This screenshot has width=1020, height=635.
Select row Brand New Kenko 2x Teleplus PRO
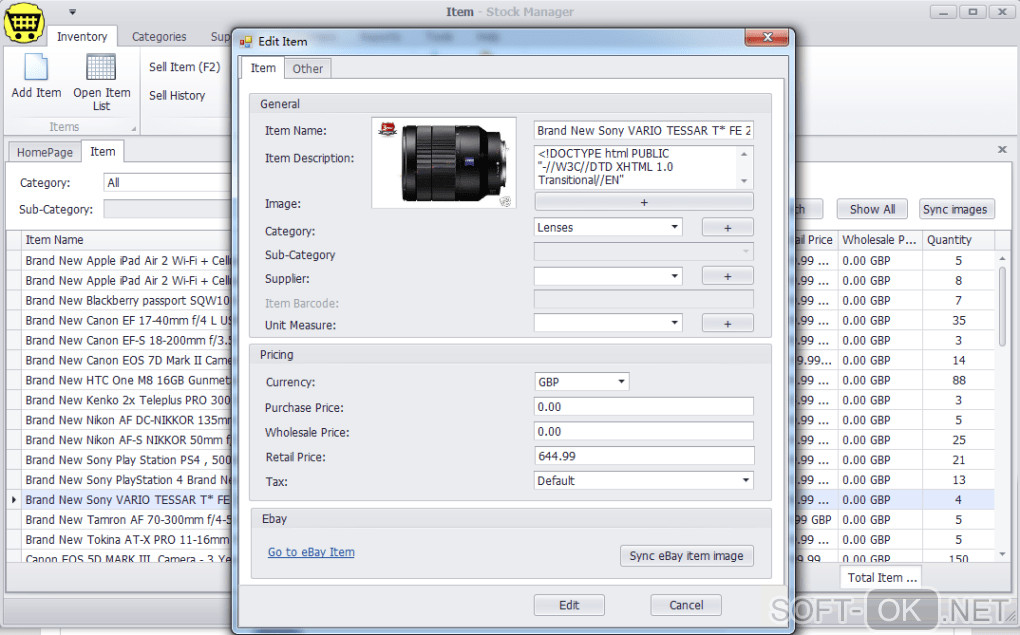[x=128, y=400]
